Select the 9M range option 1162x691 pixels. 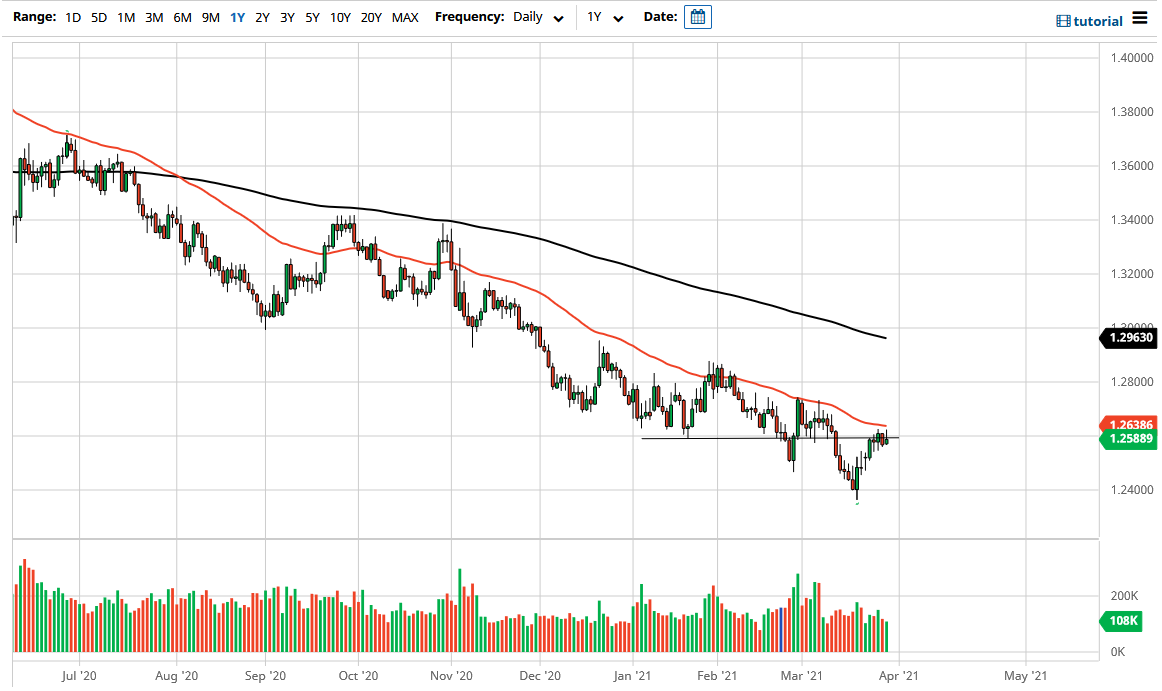tap(208, 17)
